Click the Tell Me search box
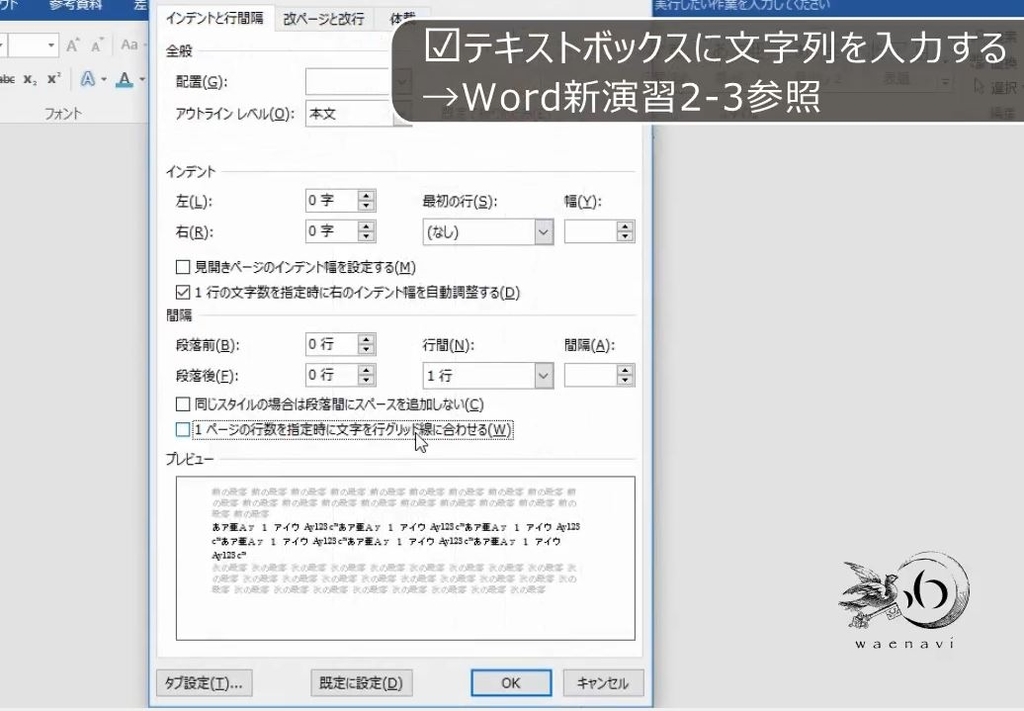The image size is (1024, 711). [743, 5]
